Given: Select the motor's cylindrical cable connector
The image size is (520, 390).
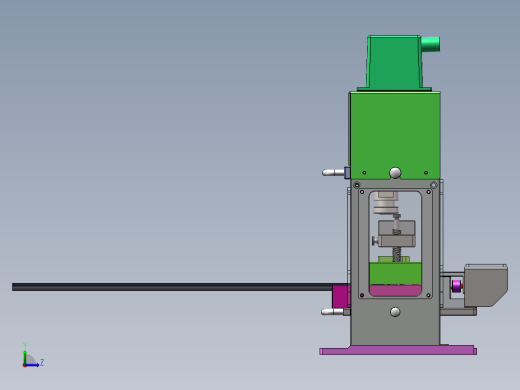Looking at the screenshot, I should click(431, 44).
